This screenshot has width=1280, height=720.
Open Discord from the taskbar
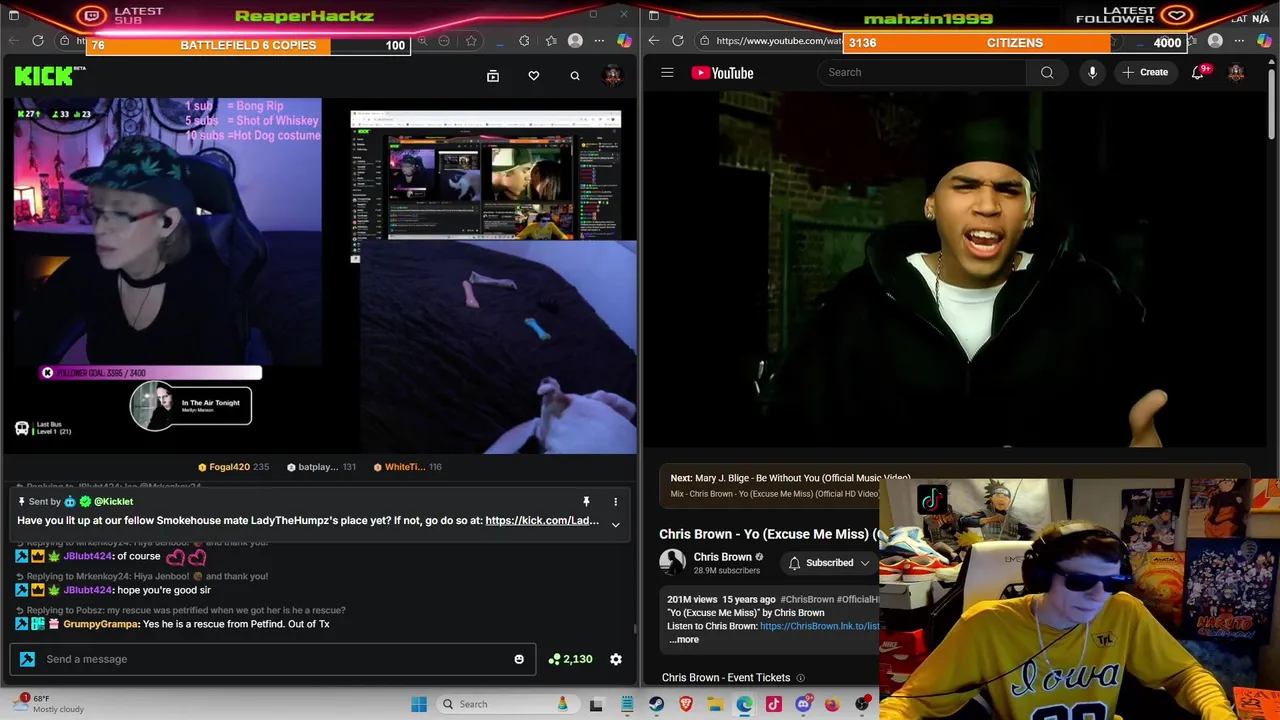click(x=803, y=704)
